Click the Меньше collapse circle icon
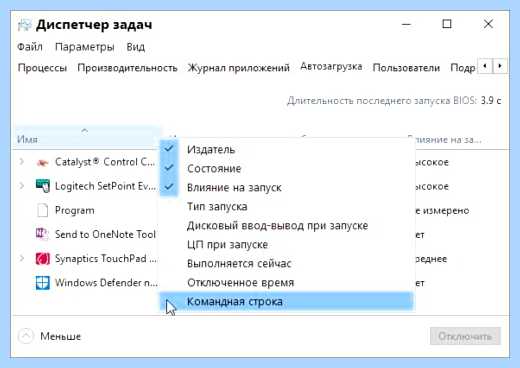The image size is (520, 368). click(x=26, y=336)
